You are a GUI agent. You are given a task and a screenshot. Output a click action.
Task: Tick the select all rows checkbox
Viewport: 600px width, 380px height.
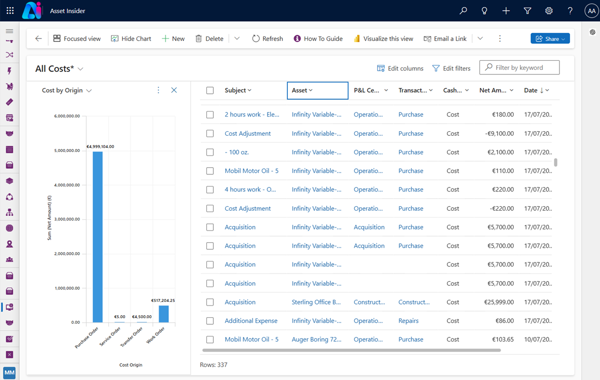click(x=210, y=90)
